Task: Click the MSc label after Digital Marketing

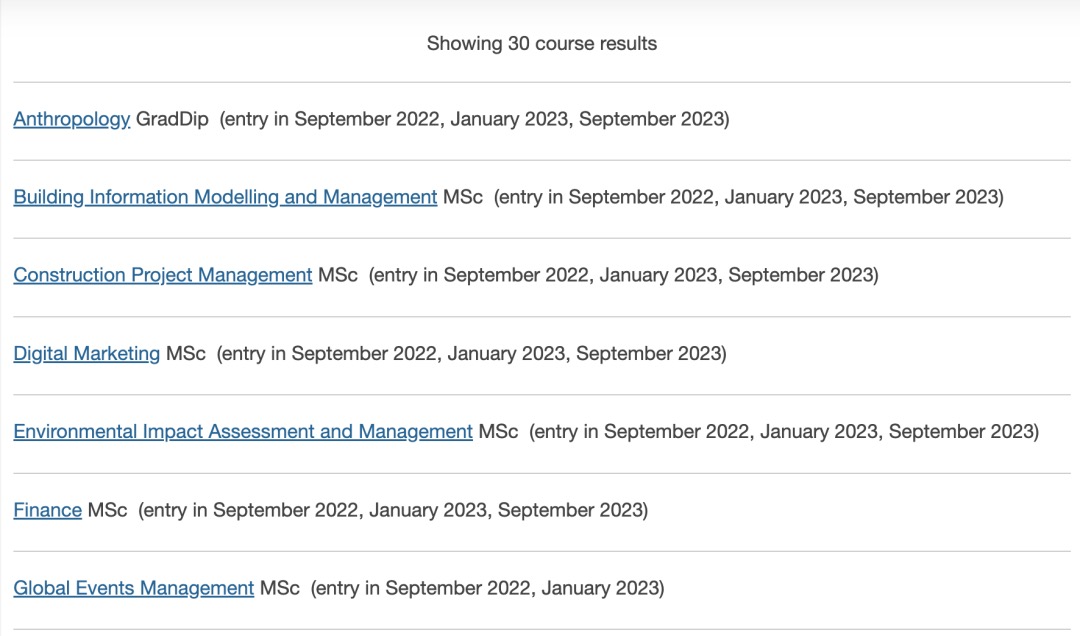Action: click(x=186, y=353)
